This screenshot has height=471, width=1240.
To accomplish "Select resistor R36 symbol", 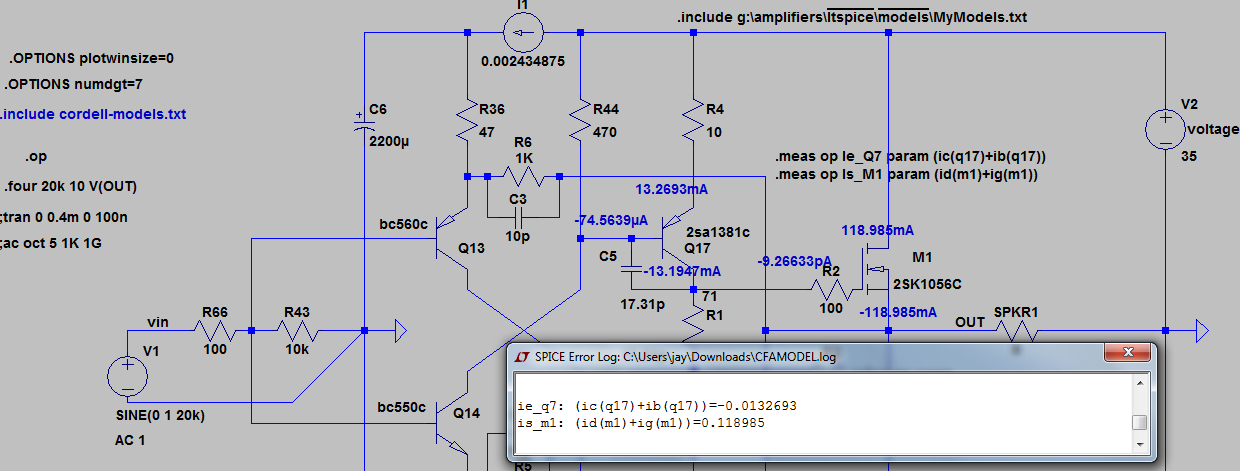I will [468, 121].
